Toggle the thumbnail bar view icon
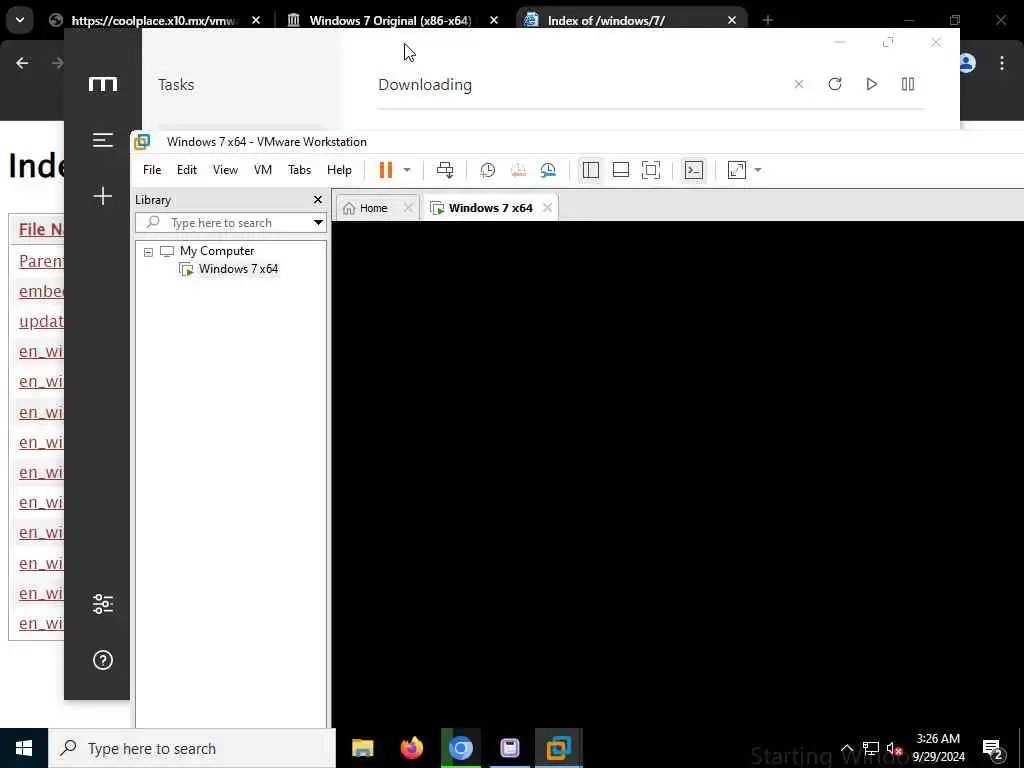 (x=620, y=170)
